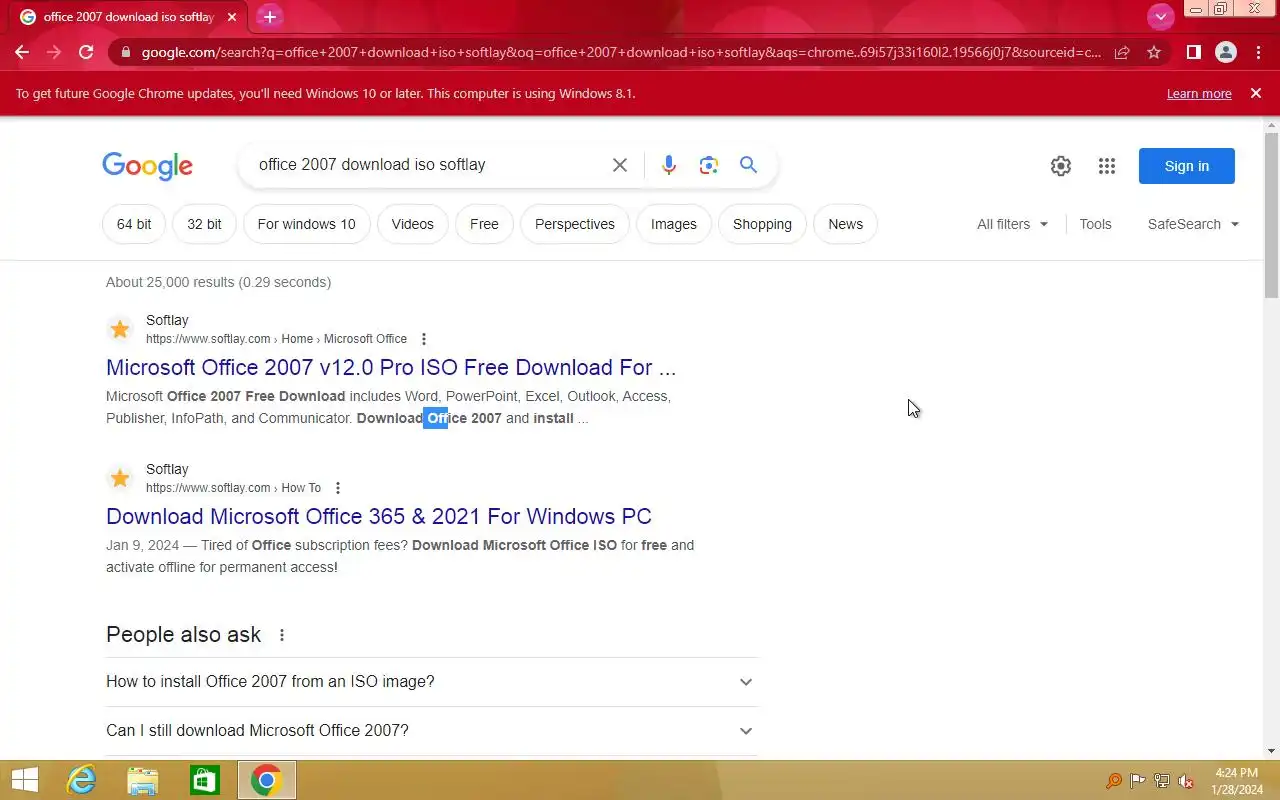The width and height of the screenshot is (1280, 800).
Task: Open Google quick settings gear
Action: (1061, 166)
